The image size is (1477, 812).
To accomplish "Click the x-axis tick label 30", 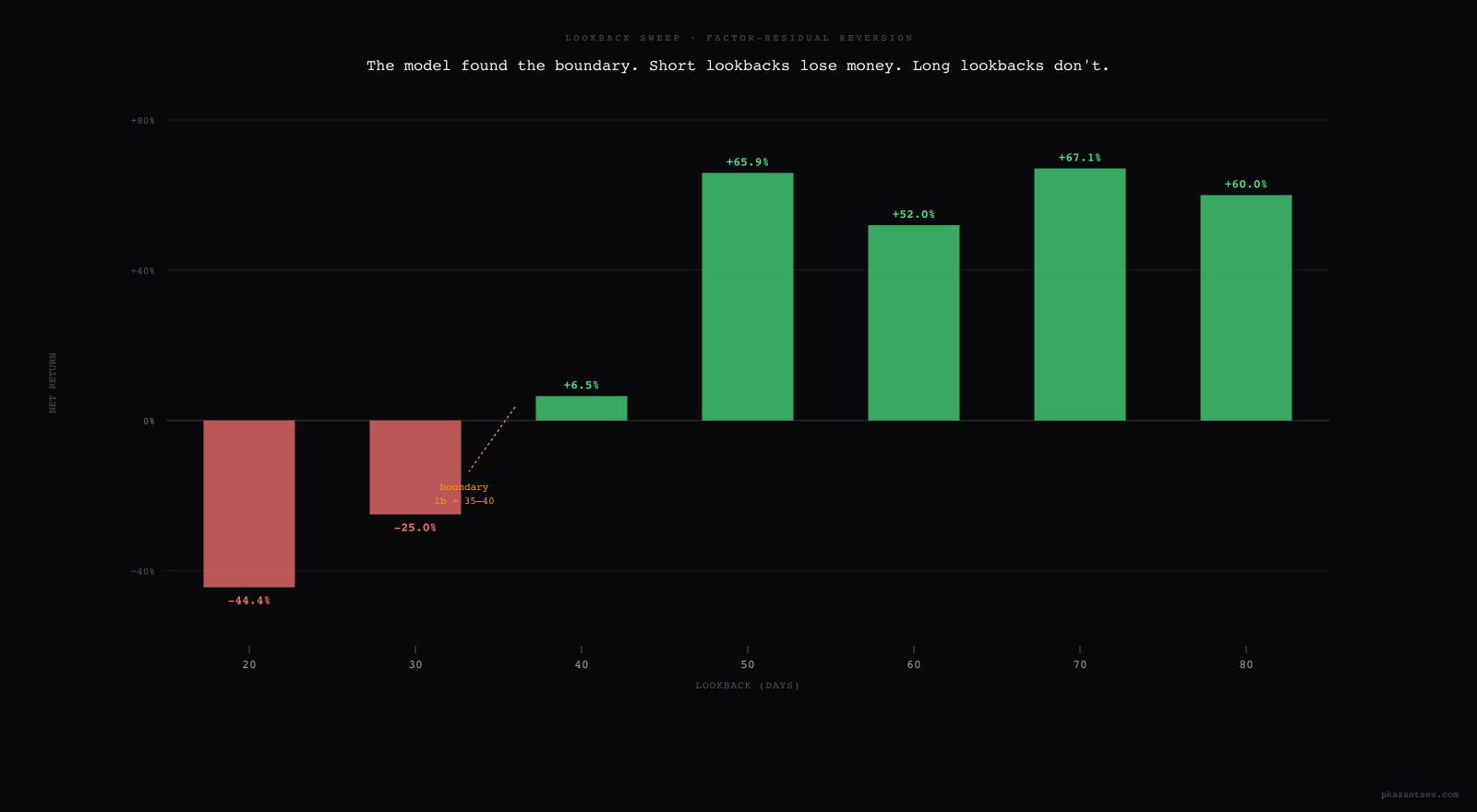I will (415, 665).
